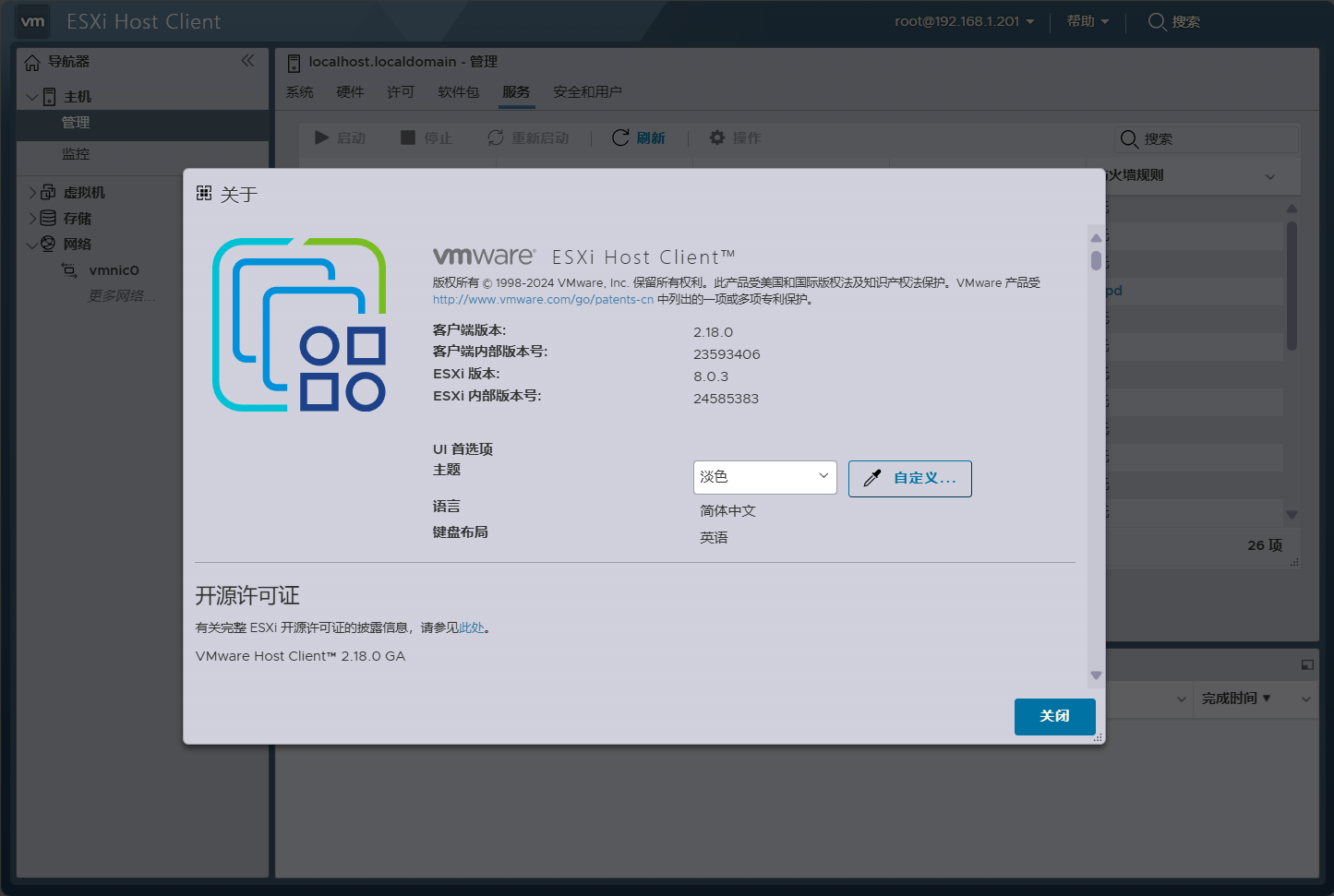Open 更多网络 in the navigator
This screenshot has height=896, width=1334.
coord(122,296)
